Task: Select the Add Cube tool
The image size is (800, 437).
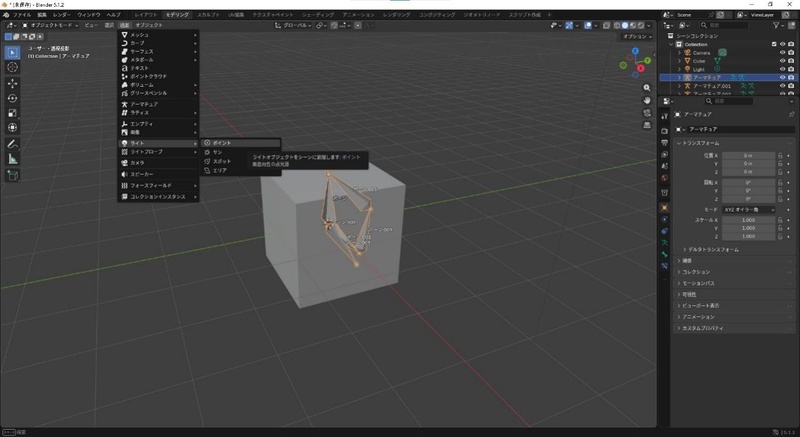Action: coord(13,175)
